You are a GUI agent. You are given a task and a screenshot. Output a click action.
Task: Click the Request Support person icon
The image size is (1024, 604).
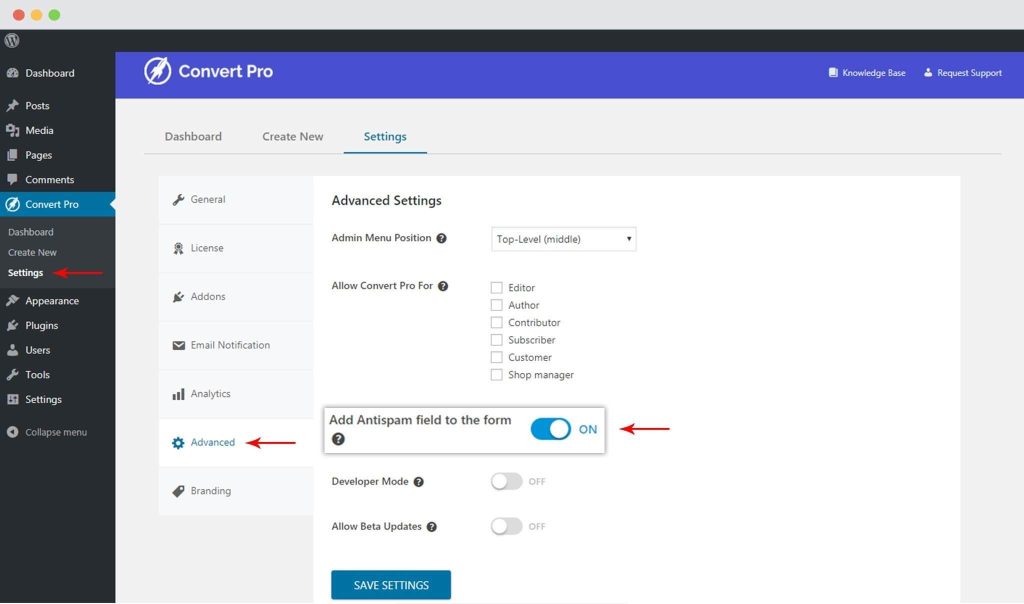[x=928, y=72]
